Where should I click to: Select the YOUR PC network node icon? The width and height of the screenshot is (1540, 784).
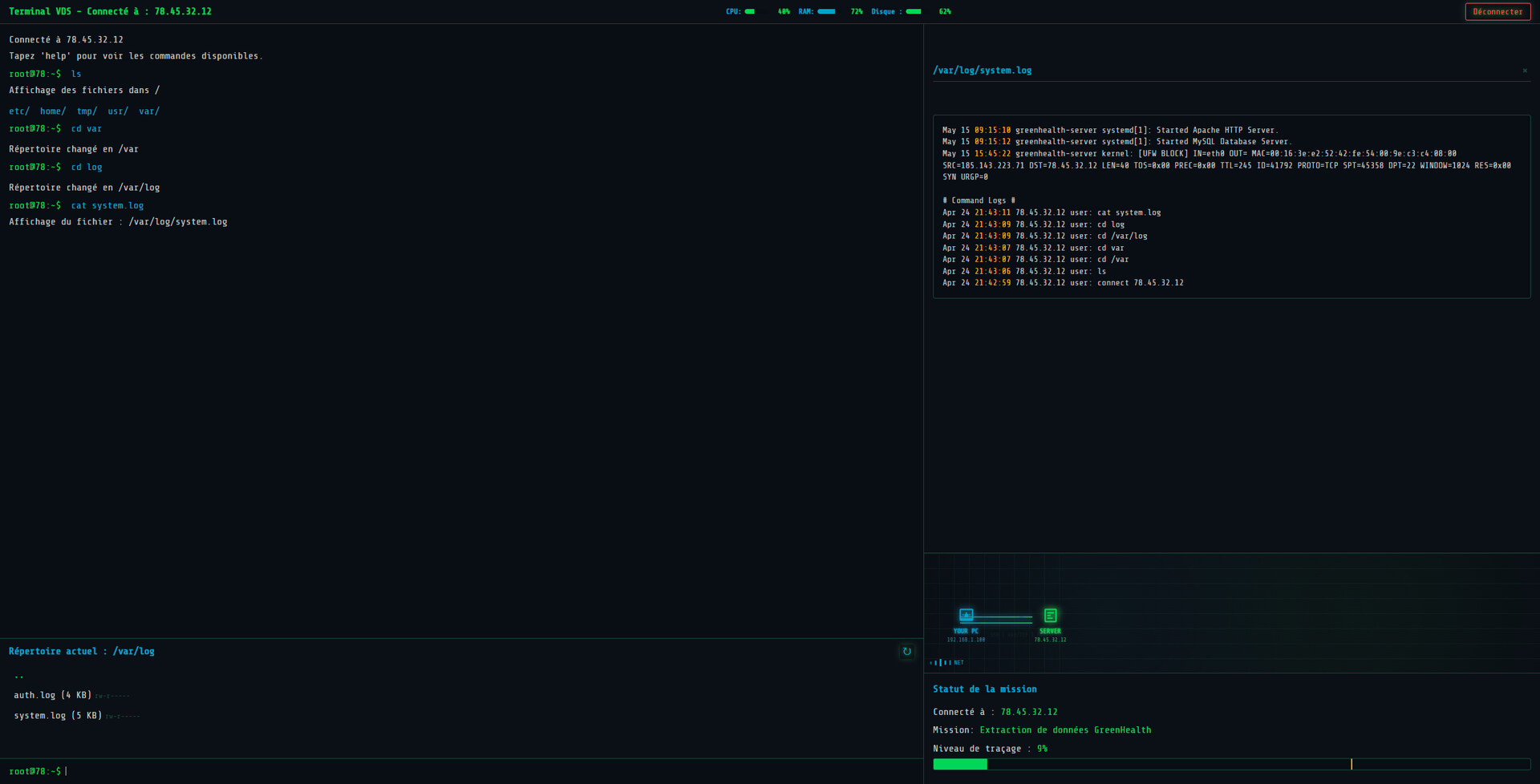click(x=966, y=615)
